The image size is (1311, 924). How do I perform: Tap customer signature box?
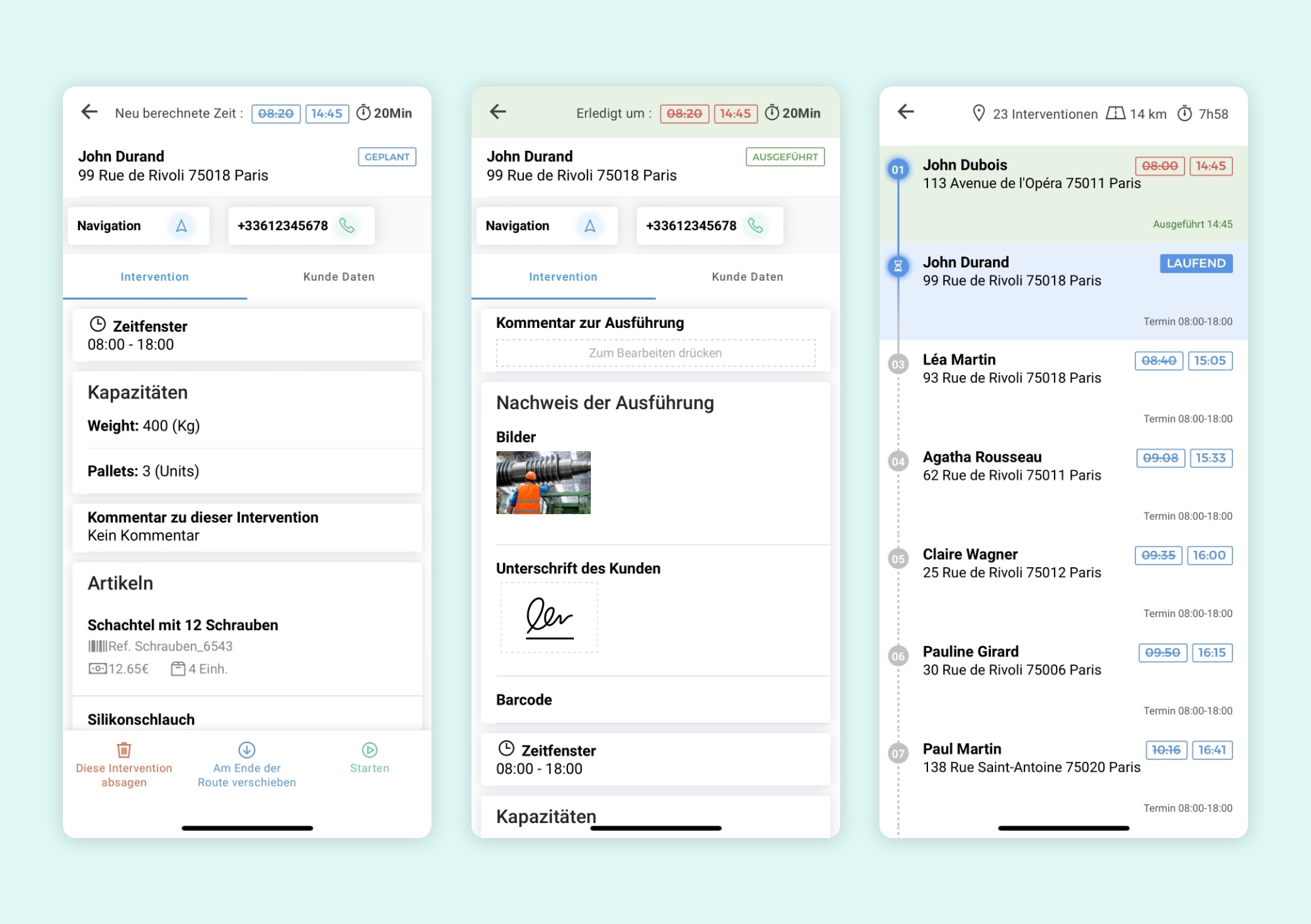549,618
